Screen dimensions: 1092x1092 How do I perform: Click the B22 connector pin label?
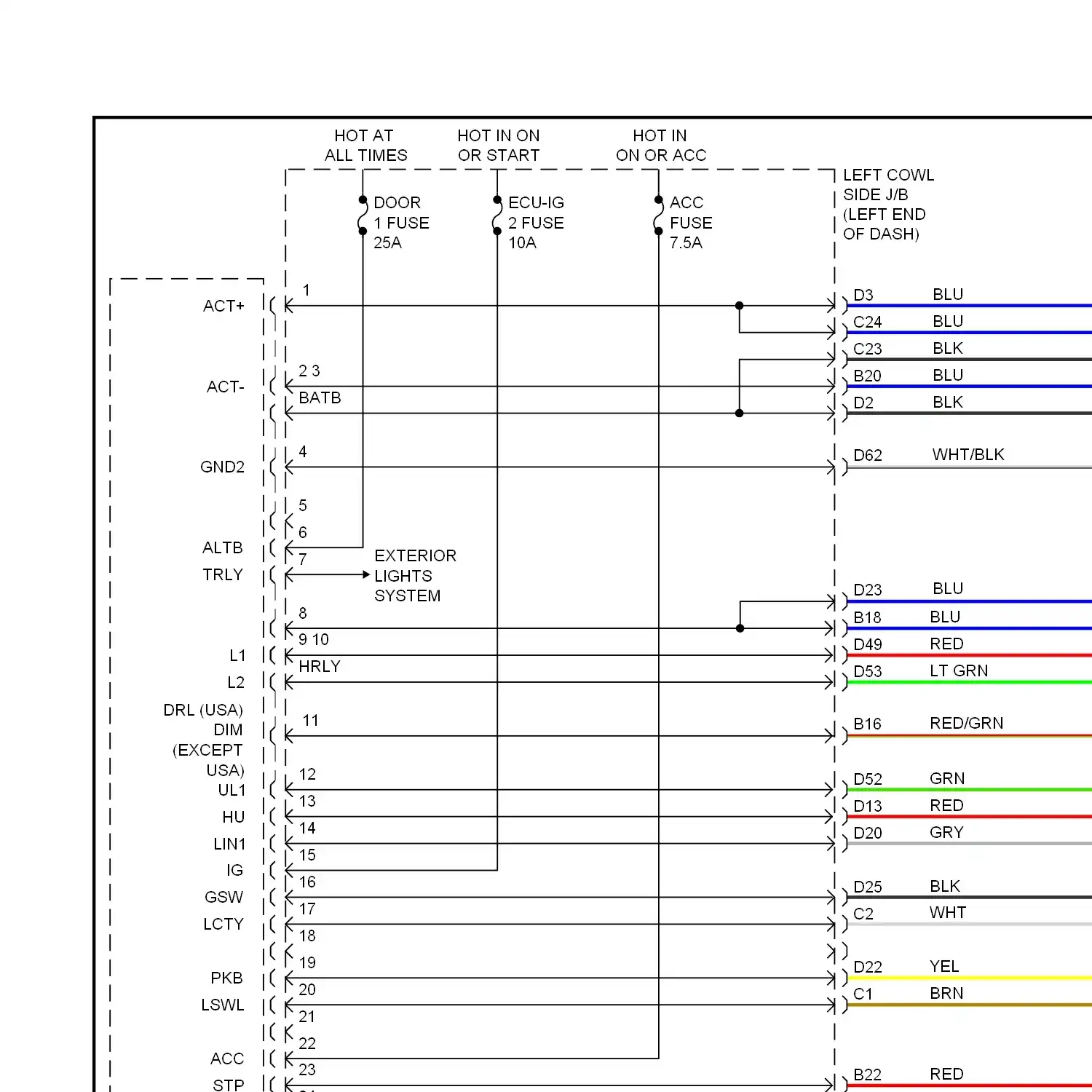pos(867,1075)
